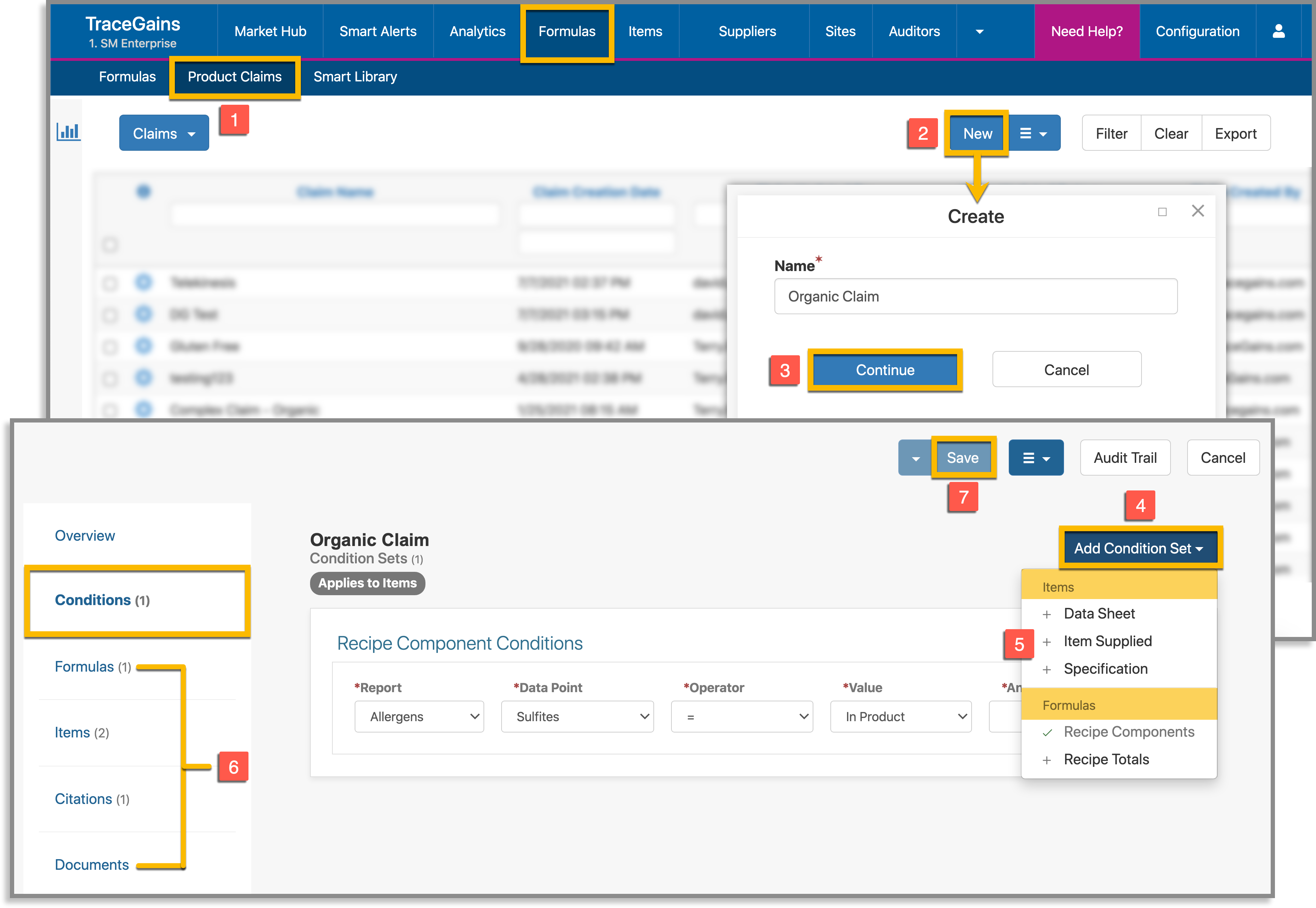Expand the Claims dropdown

click(x=164, y=134)
